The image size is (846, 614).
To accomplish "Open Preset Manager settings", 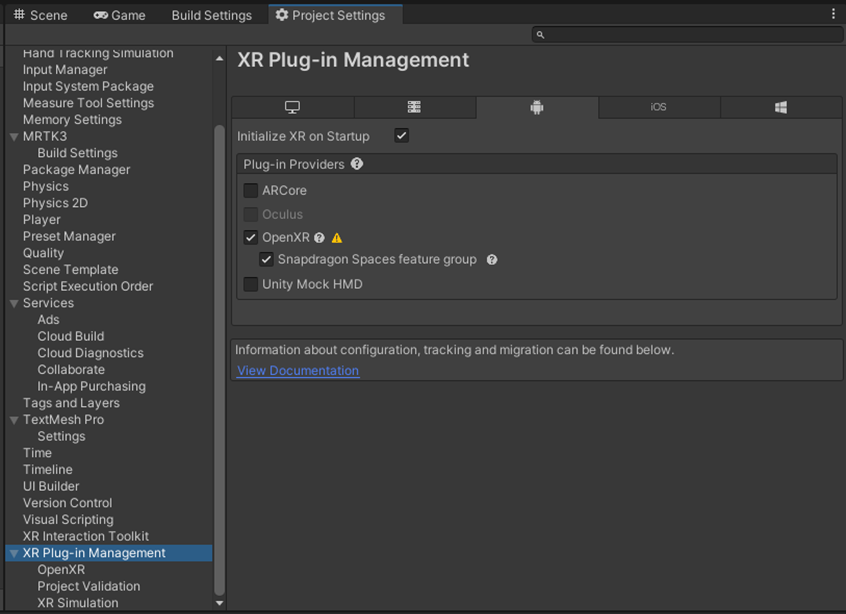I will click(69, 236).
